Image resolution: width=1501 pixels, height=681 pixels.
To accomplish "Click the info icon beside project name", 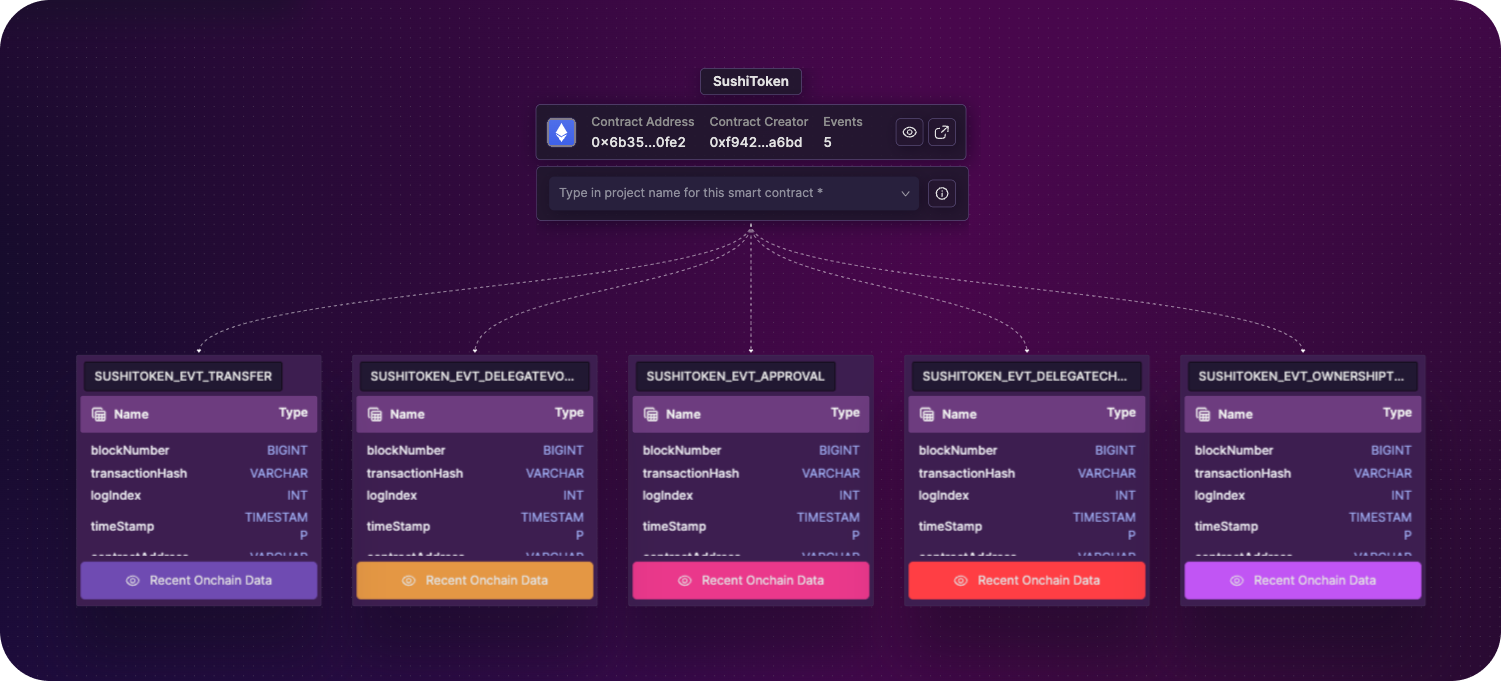I will click(941, 193).
